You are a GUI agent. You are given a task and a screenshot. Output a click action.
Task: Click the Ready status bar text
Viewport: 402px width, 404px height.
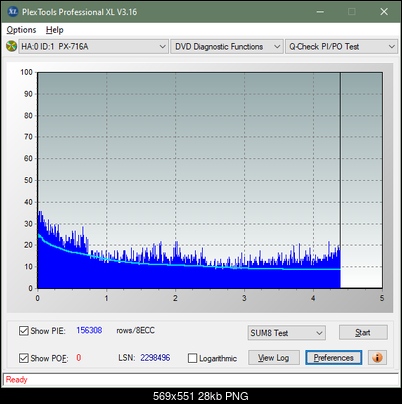pos(16,380)
